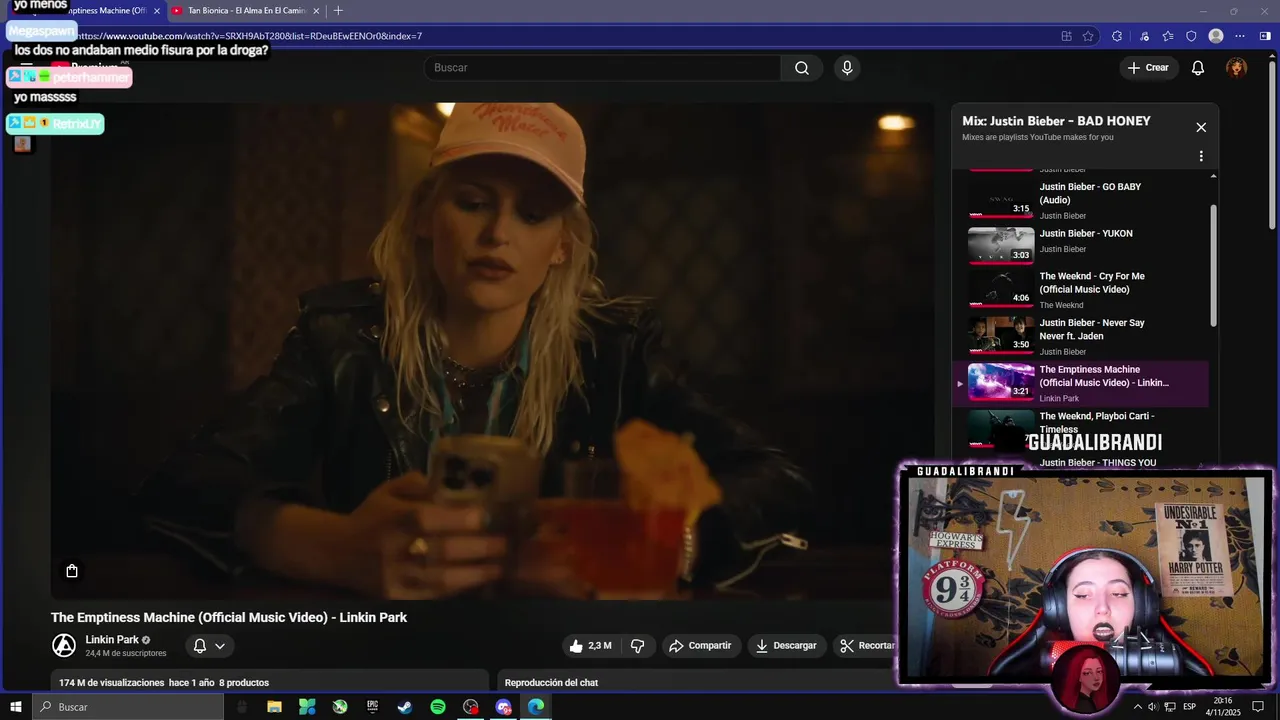Image resolution: width=1280 pixels, height=720 pixels.
Task: Click the Compartir share button
Action: coord(700,646)
